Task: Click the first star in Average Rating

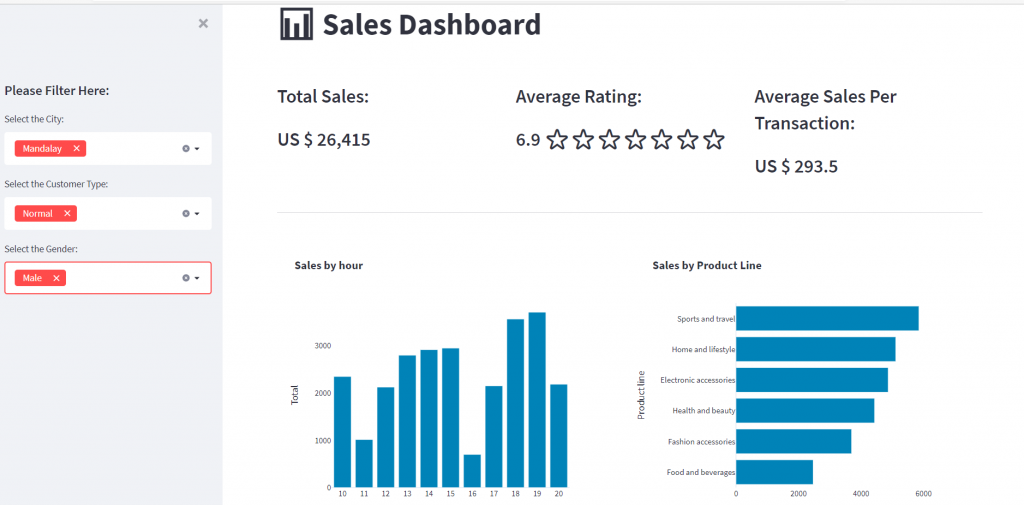Action: 556,139
